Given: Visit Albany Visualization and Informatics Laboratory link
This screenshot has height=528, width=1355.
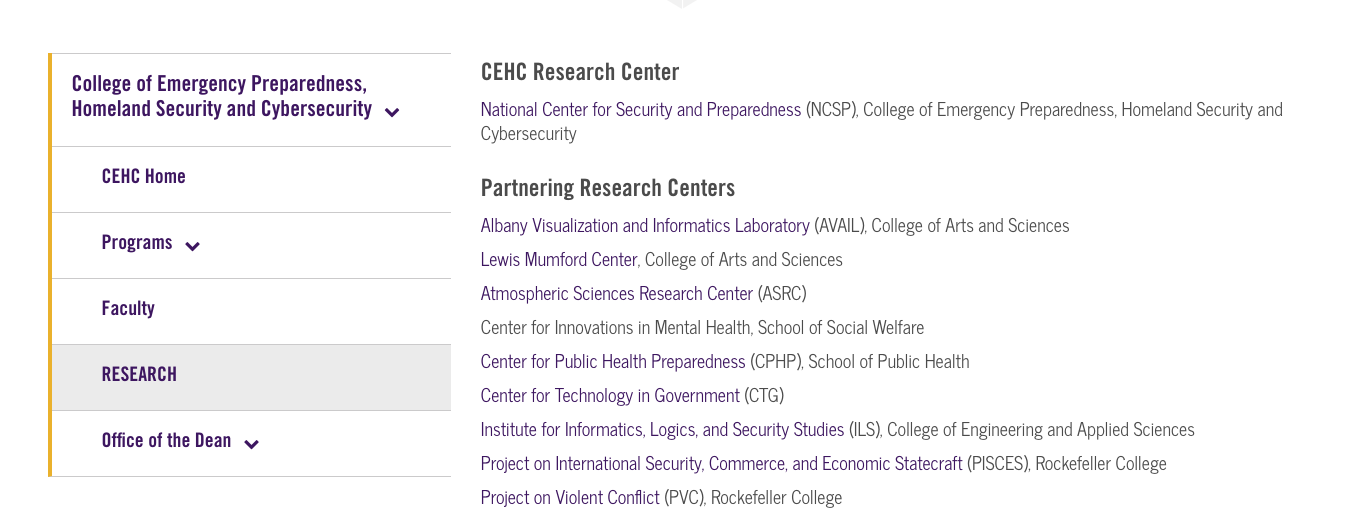Looking at the screenshot, I should coord(645,226).
